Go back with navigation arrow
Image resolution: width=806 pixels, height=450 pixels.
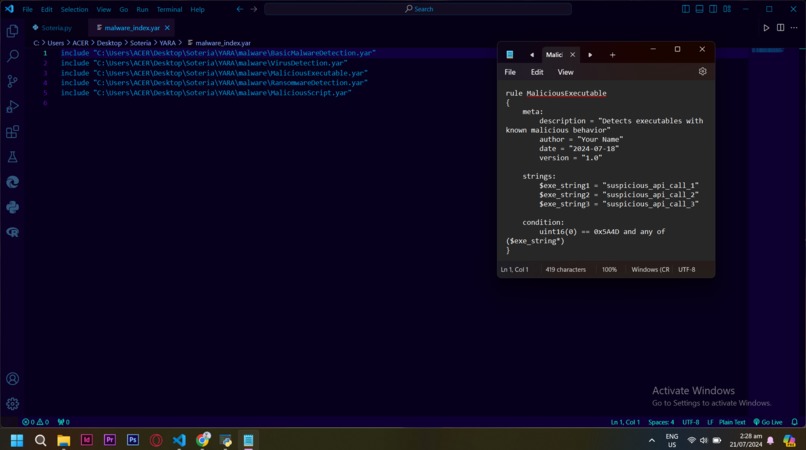[240, 9]
